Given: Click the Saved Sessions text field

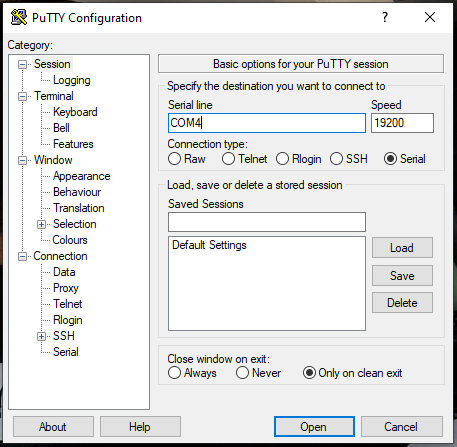Looking at the screenshot, I should (267, 222).
